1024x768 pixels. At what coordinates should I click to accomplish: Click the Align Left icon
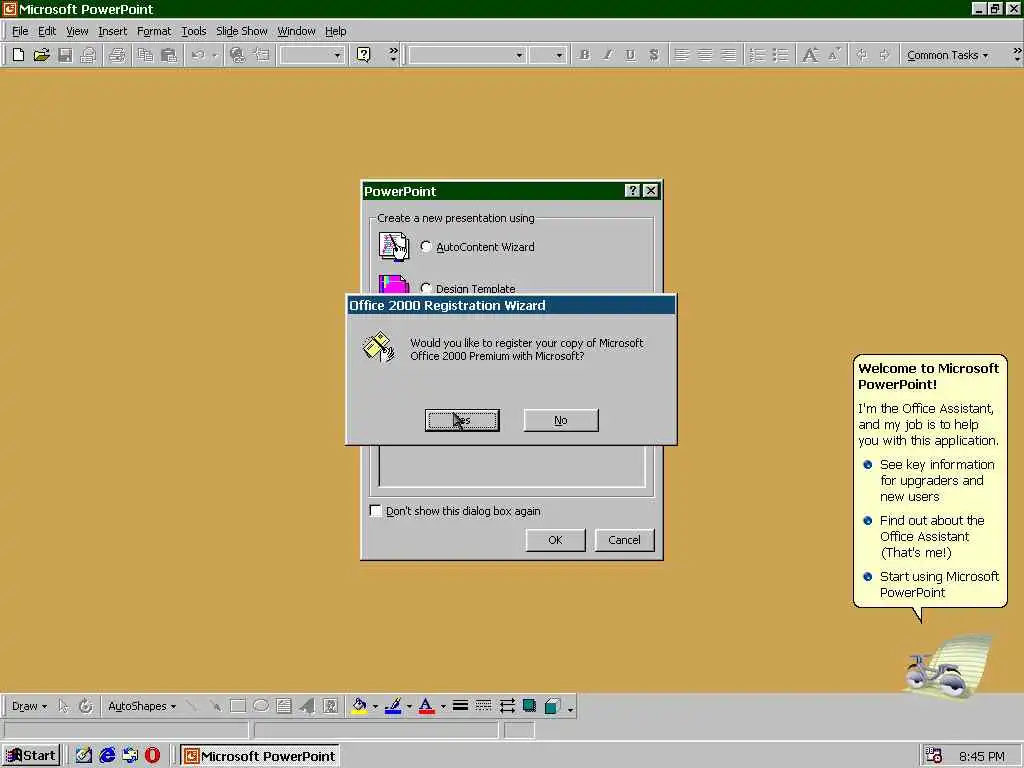(x=681, y=55)
